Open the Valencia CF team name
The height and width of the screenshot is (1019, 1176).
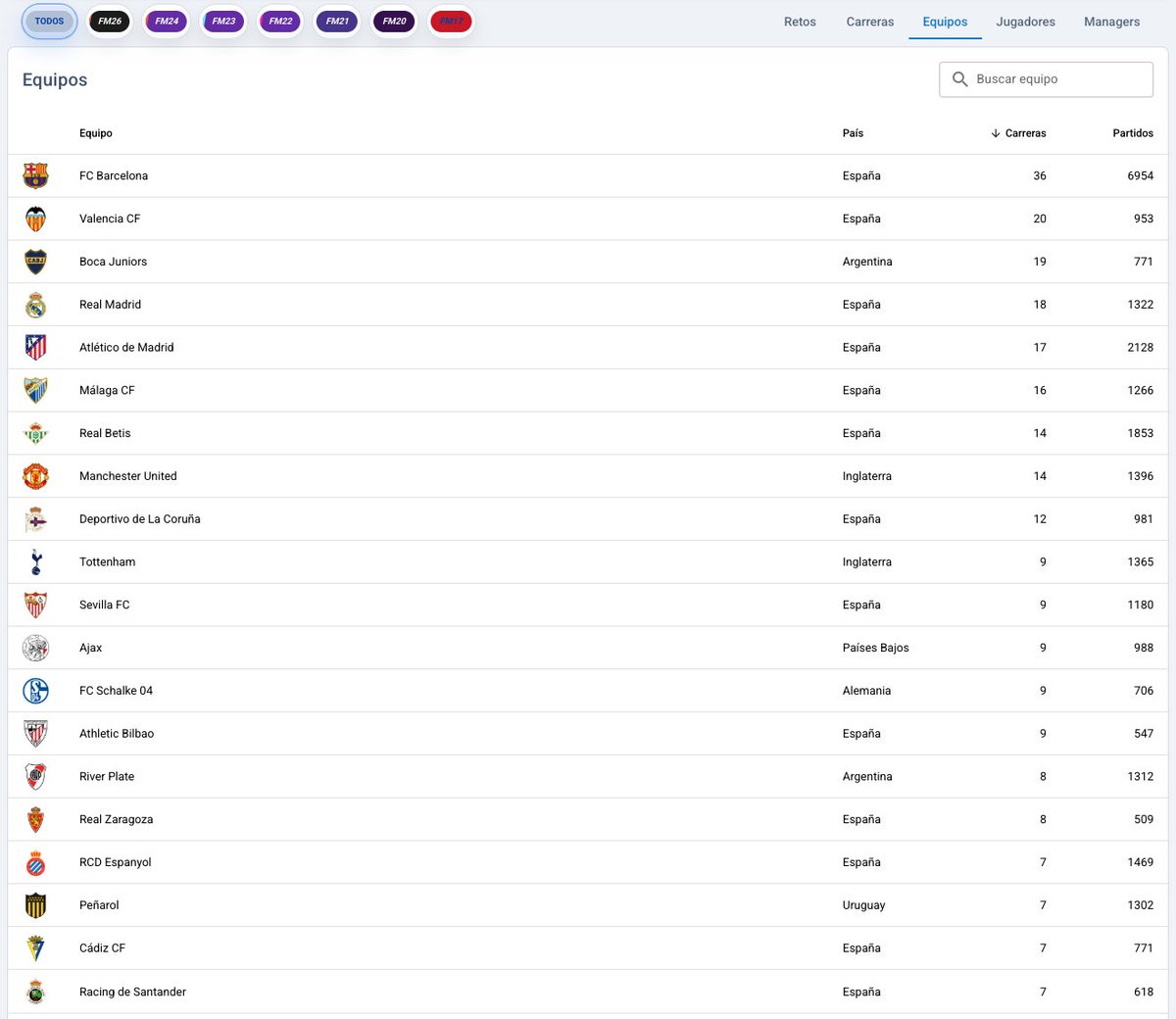110,218
